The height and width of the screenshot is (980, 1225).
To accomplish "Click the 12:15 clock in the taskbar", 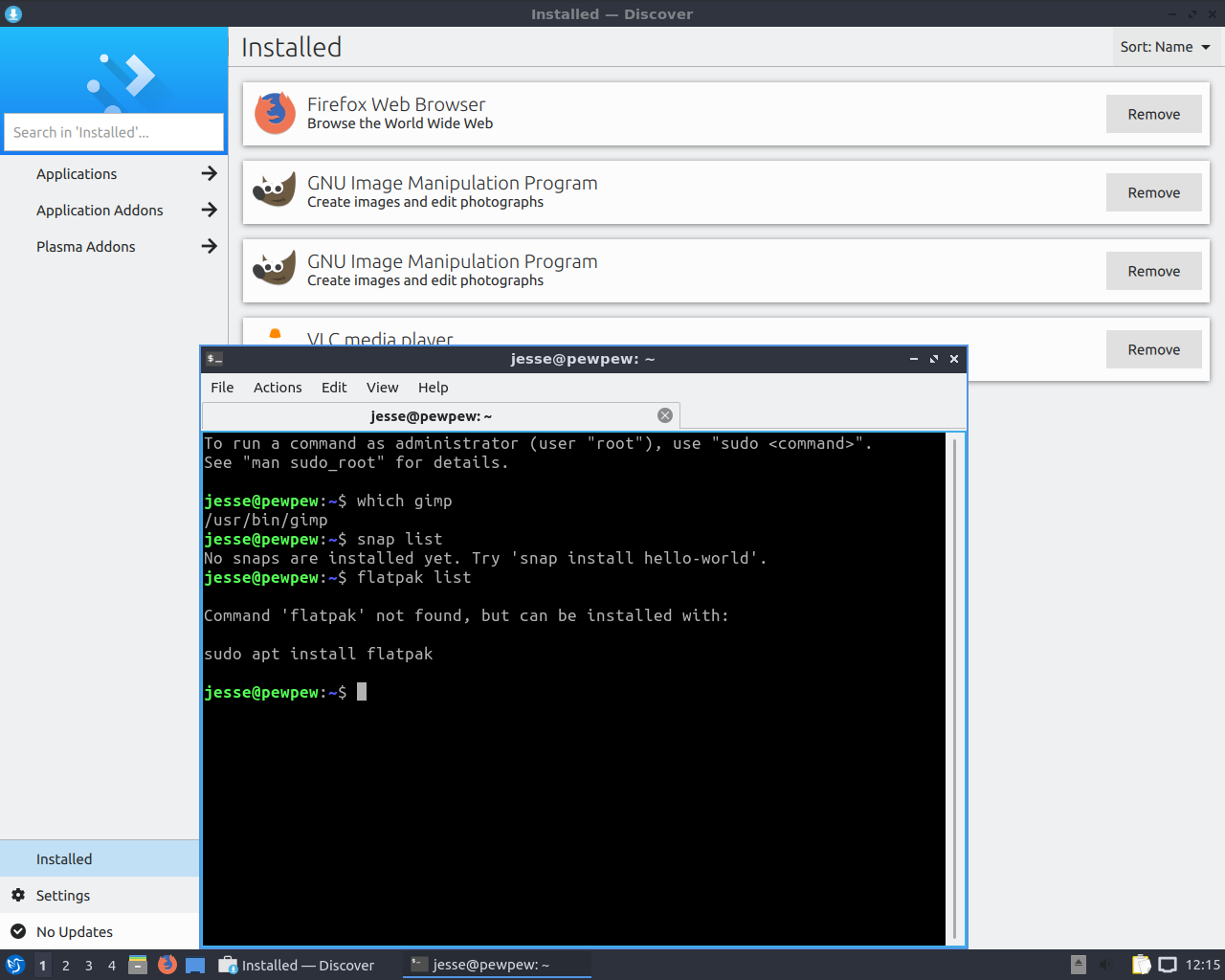I will [1202, 965].
